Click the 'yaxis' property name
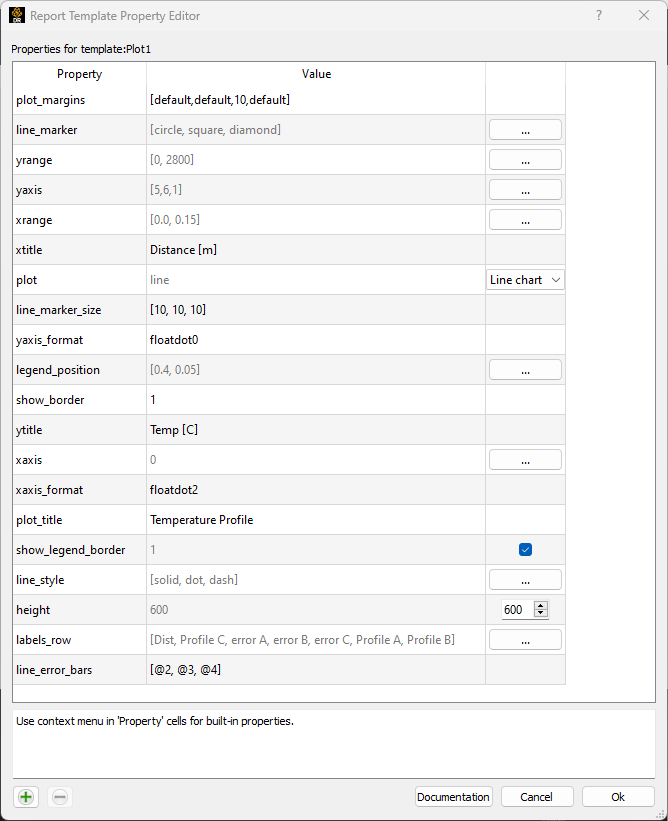The height and width of the screenshot is (821, 668). (x=29, y=190)
